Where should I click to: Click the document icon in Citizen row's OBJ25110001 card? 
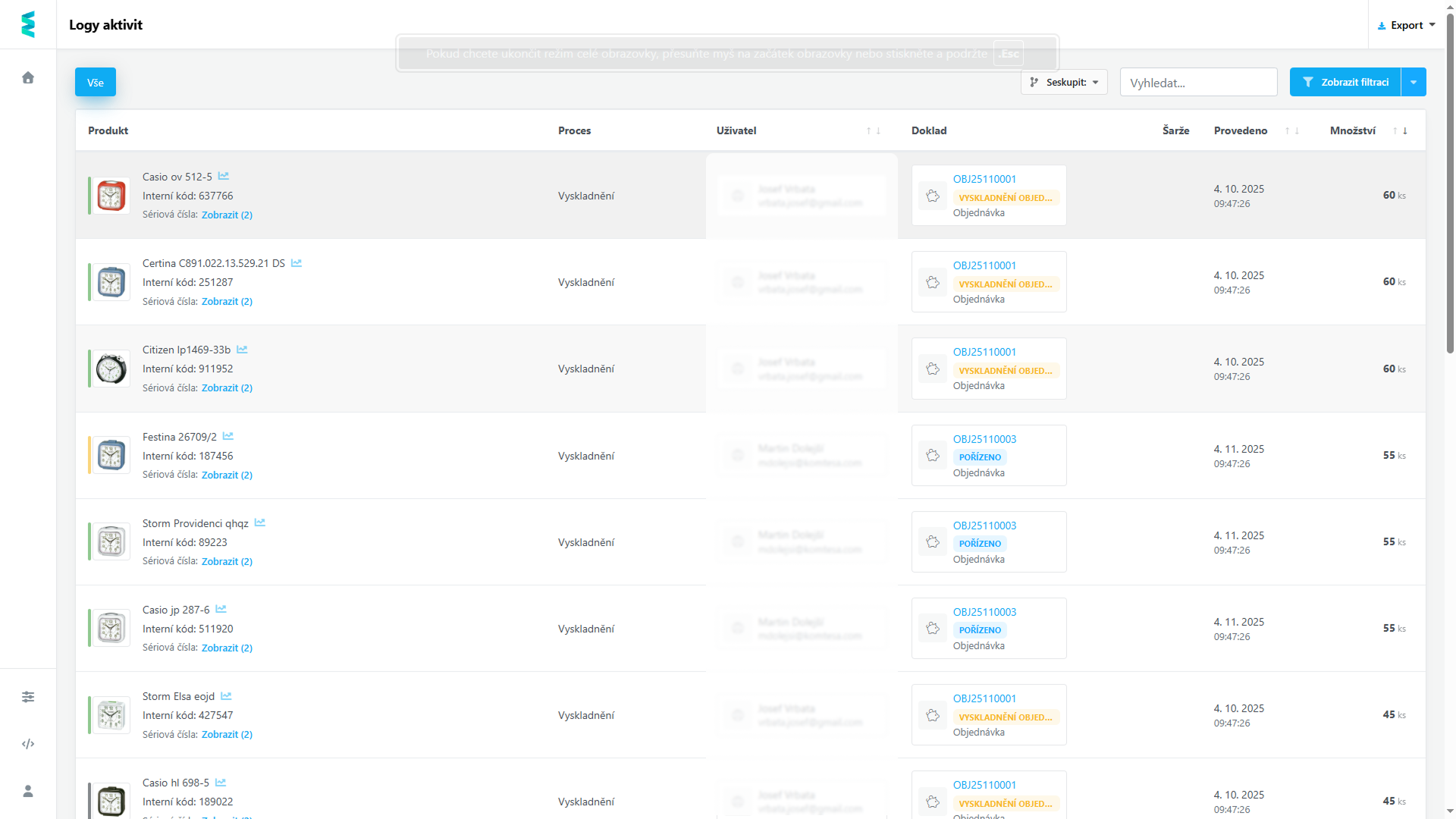[933, 369]
